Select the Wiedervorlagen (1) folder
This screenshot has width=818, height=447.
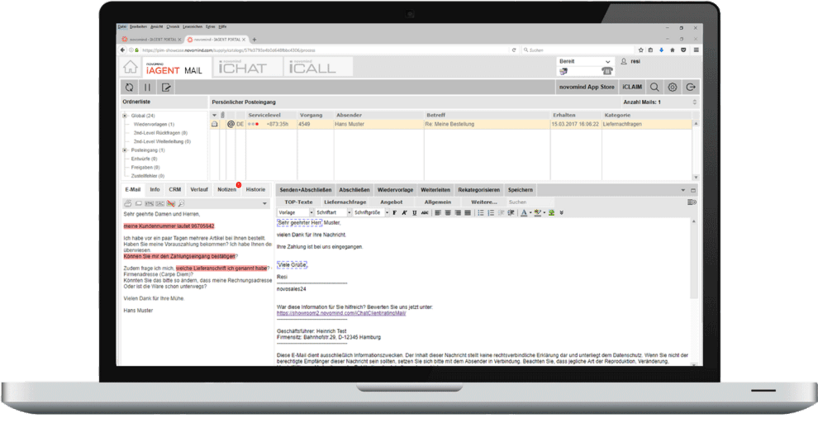[154, 124]
